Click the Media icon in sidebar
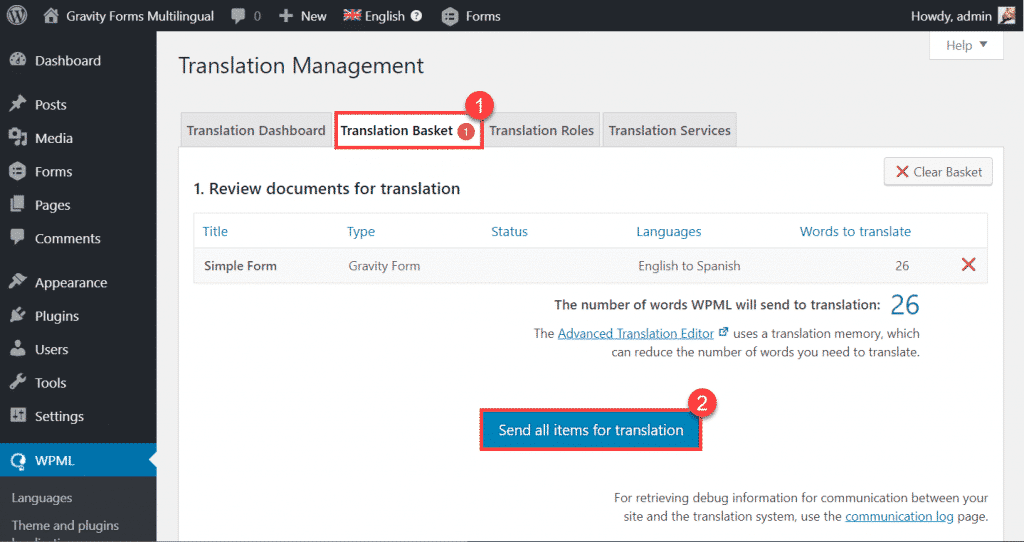This screenshot has height=542, width=1024. [18, 137]
